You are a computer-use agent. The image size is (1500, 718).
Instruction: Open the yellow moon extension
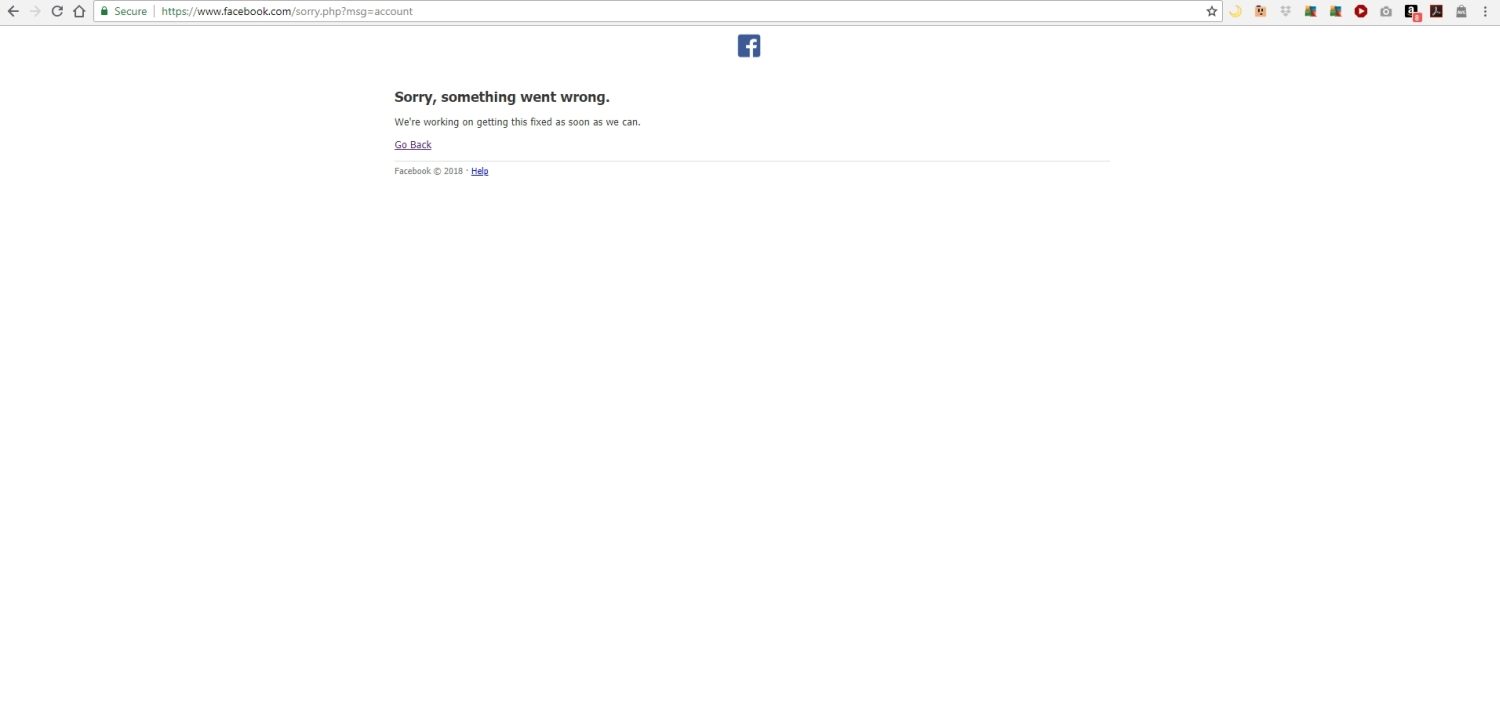1236,11
